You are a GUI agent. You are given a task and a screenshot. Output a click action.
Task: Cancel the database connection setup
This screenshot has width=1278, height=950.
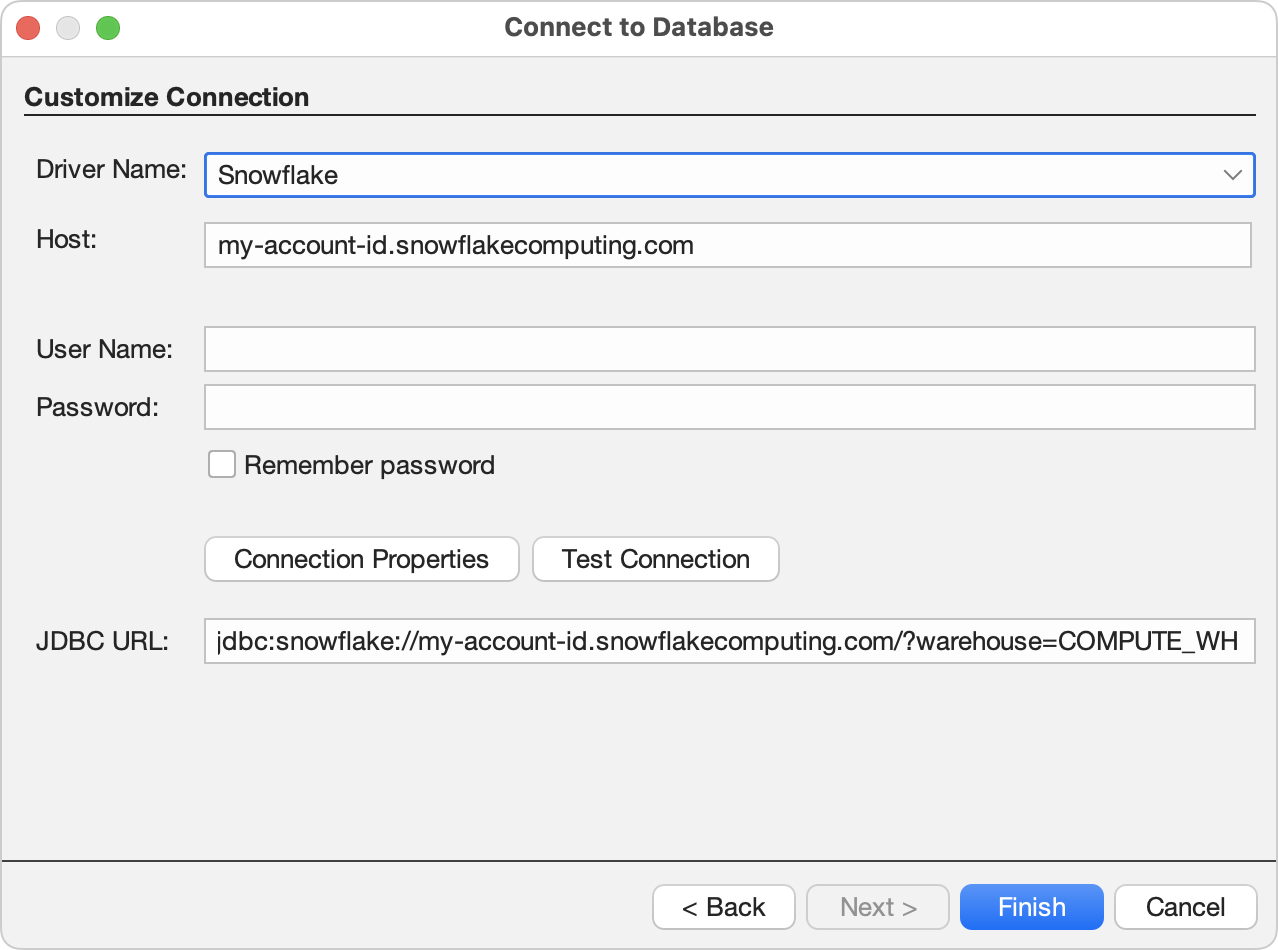coord(1185,906)
